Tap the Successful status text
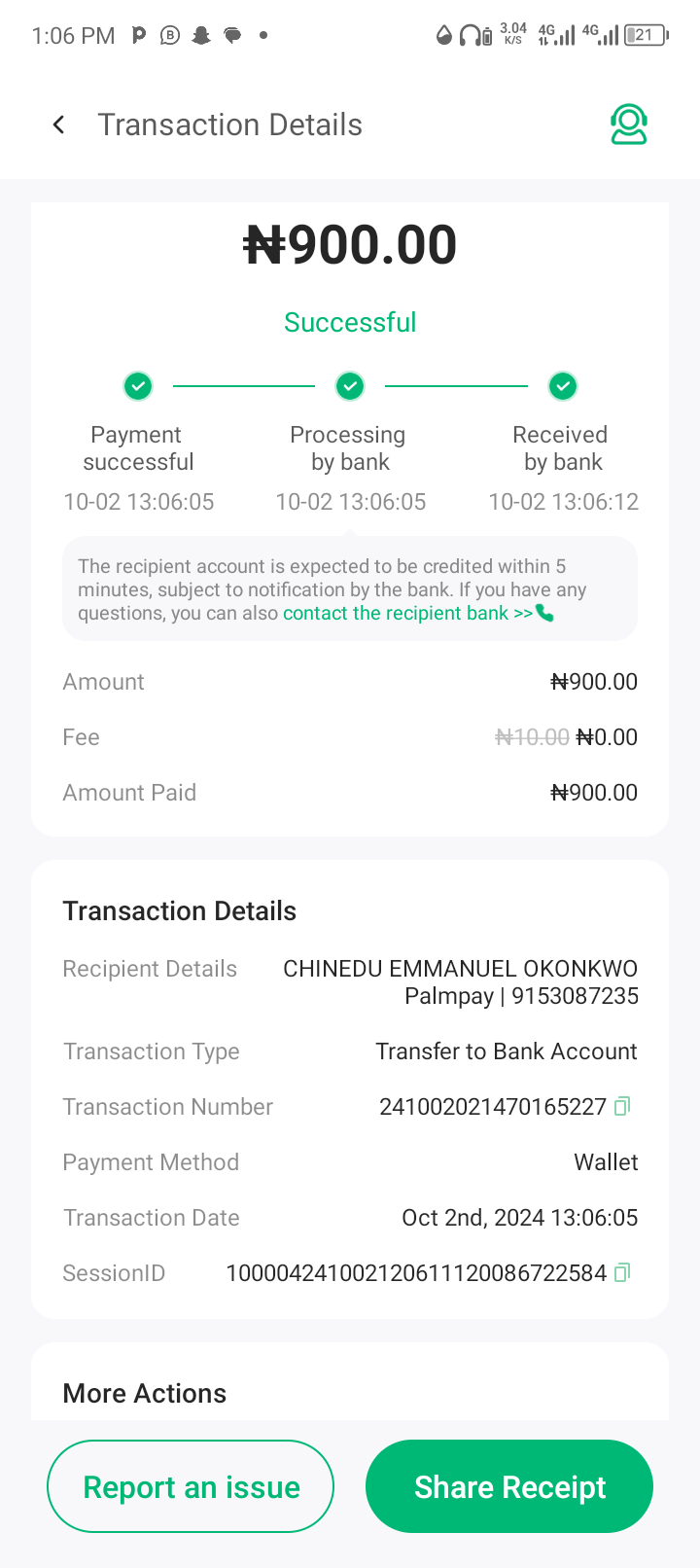This screenshot has height=1568, width=700. [350, 322]
